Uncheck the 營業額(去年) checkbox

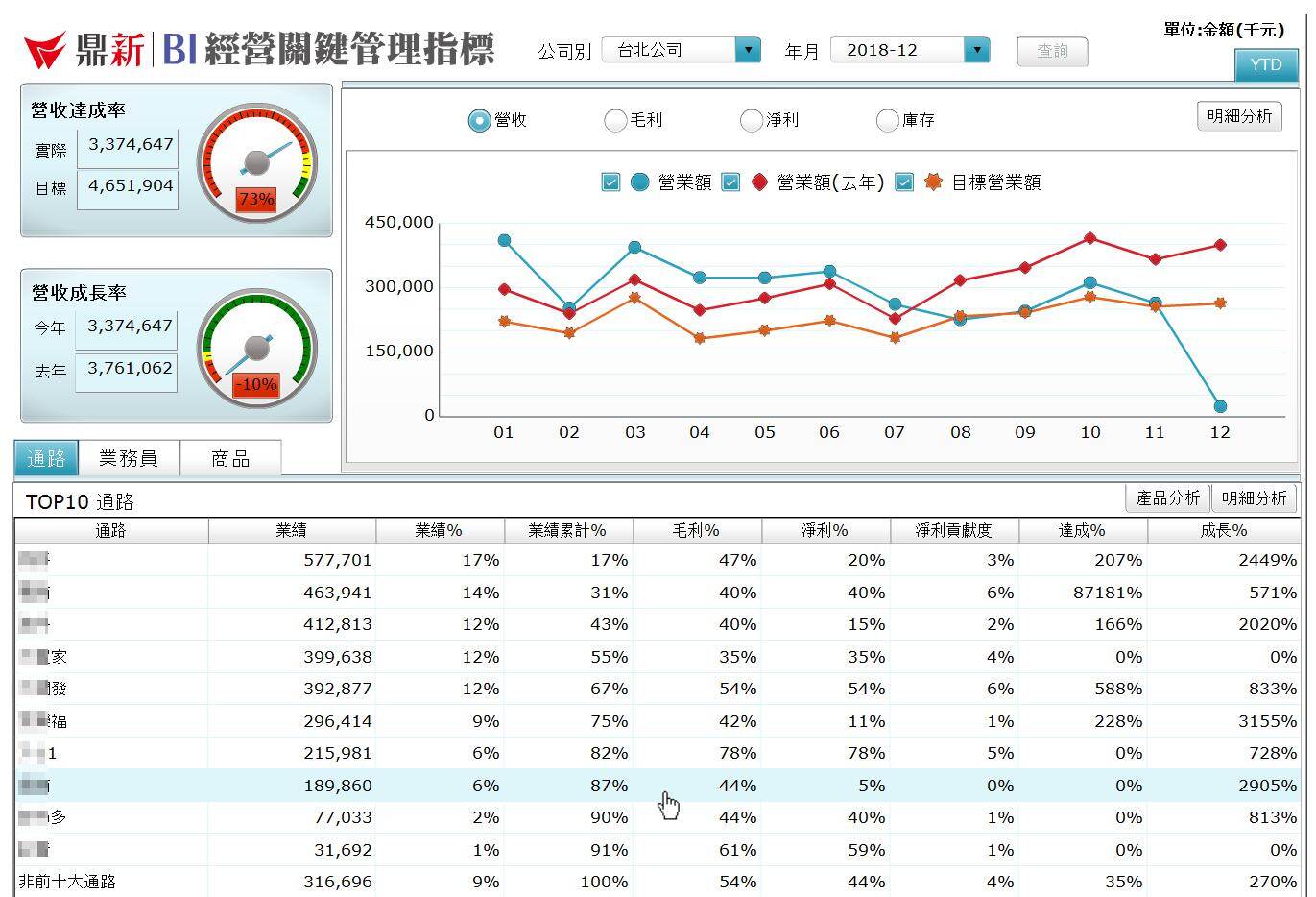pyautogui.click(x=730, y=182)
